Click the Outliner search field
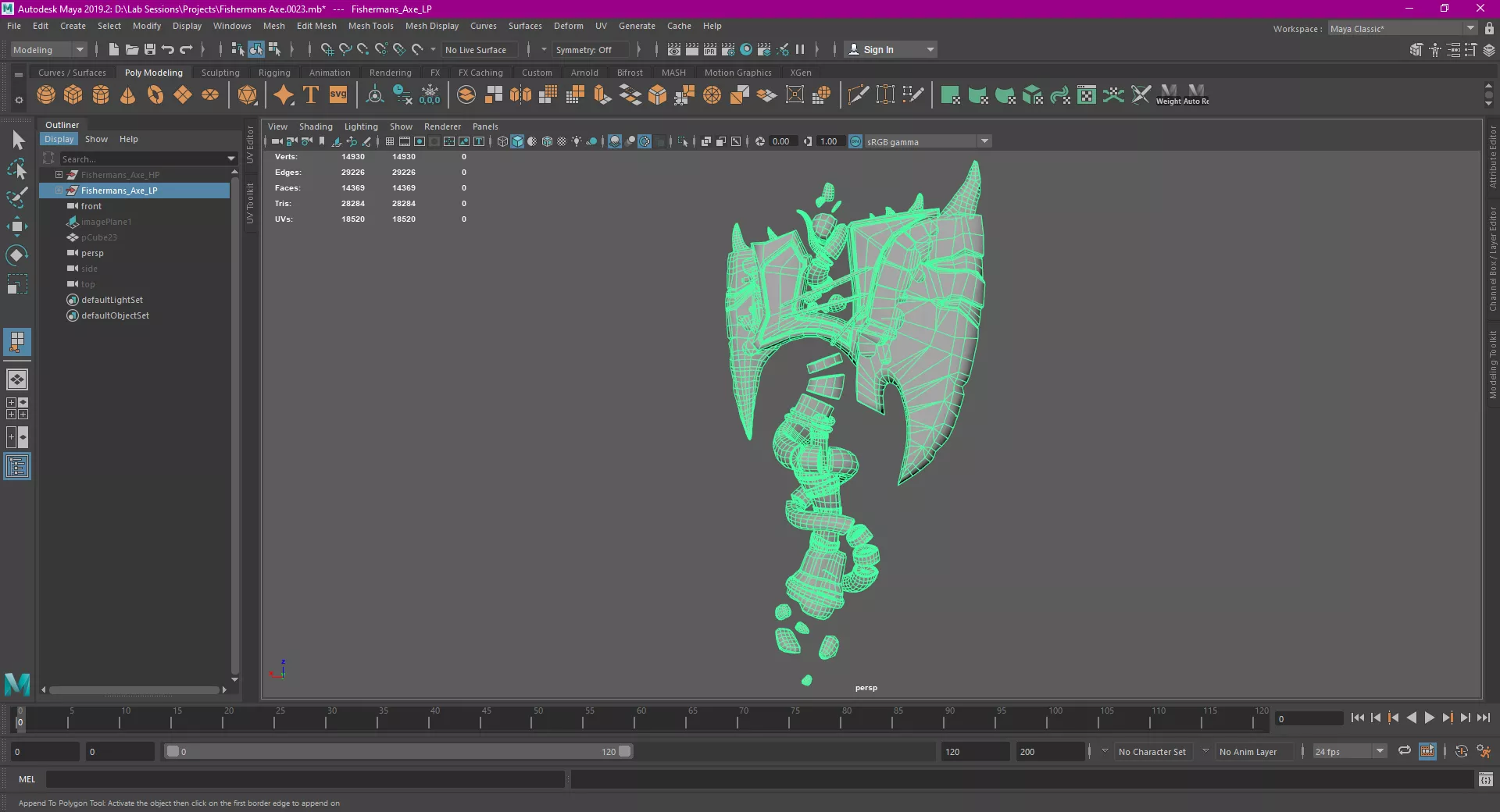Image resolution: width=1500 pixels, height=812 pixels. (141, 158)
